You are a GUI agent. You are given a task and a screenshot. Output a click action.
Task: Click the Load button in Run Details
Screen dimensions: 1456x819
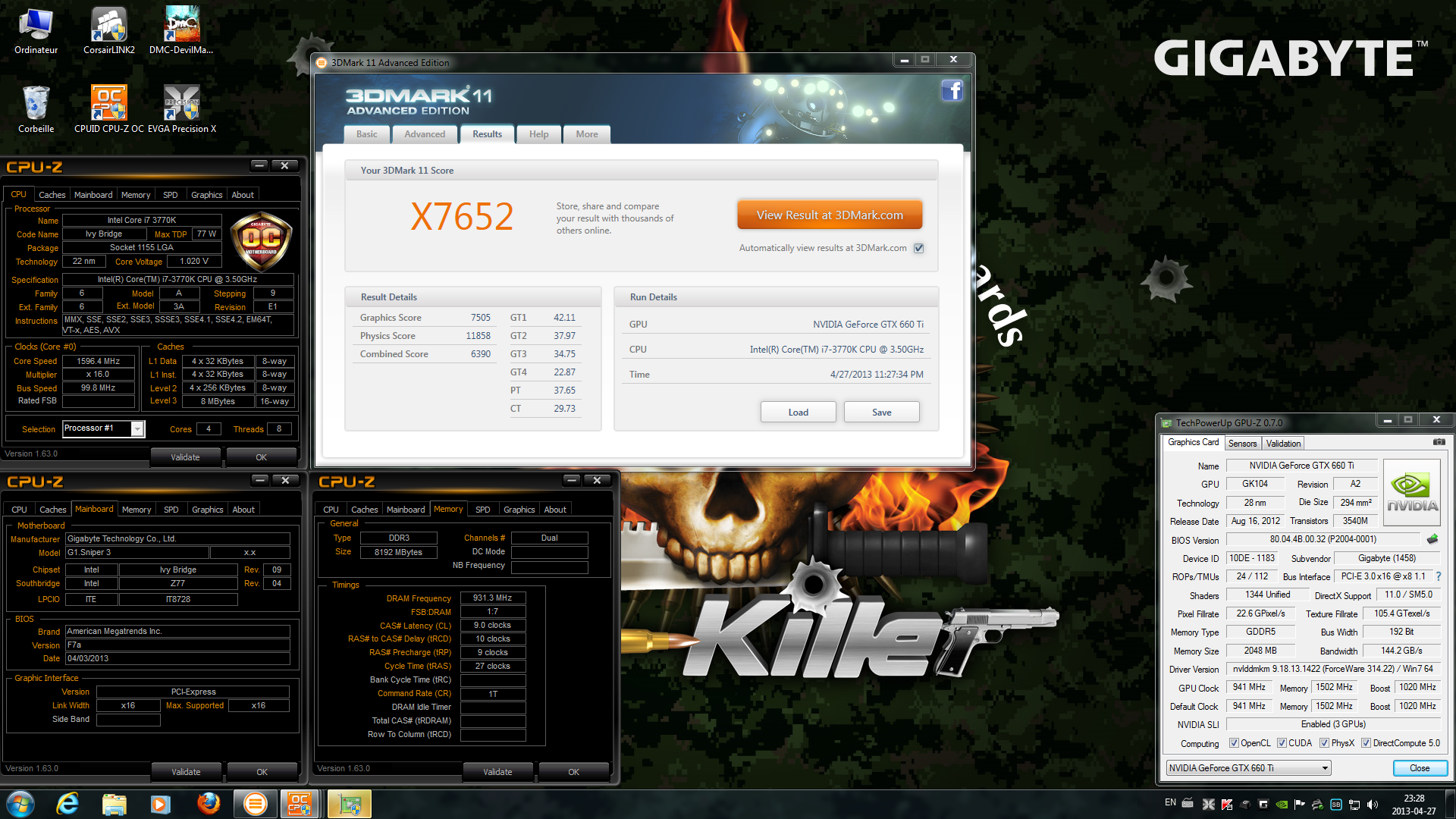(x=798, y=412)
